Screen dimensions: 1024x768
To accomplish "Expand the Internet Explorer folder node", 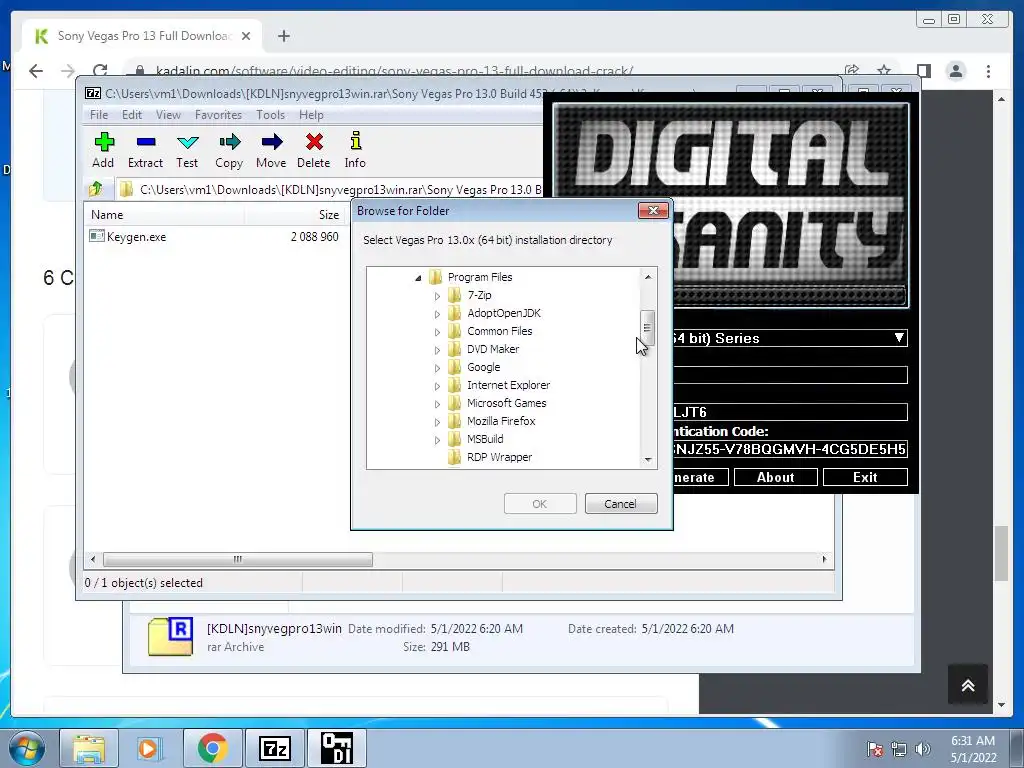I will 437,386.
